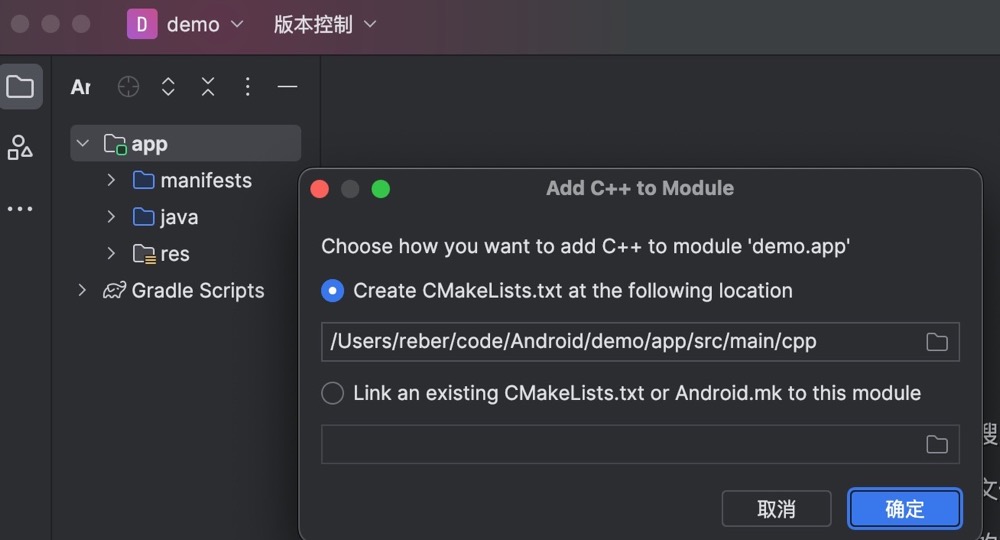Click the 取消 cancel button
The height and width of the screenshot is (540, 1000).
(x=776, y=509)
